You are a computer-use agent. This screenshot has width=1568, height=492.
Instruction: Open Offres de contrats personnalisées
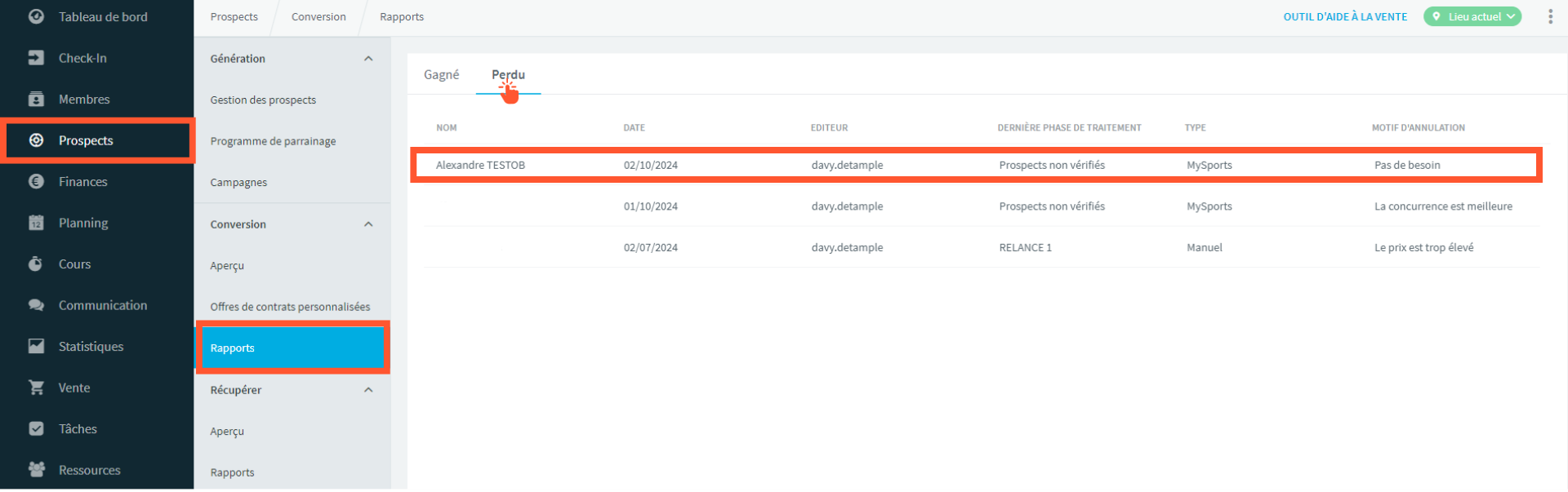pyautogui.click(x=290, y=307)
